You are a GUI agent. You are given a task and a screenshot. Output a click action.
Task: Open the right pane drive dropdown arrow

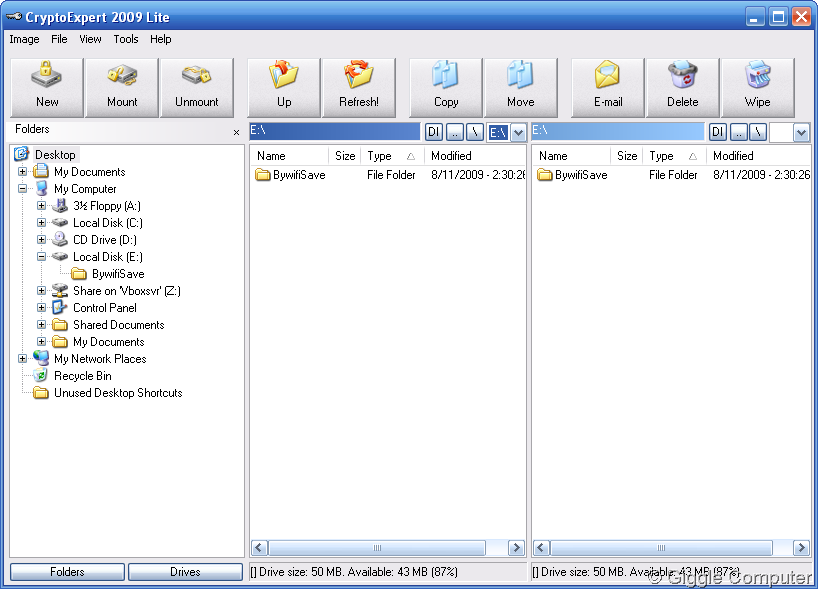coord(802,133)
